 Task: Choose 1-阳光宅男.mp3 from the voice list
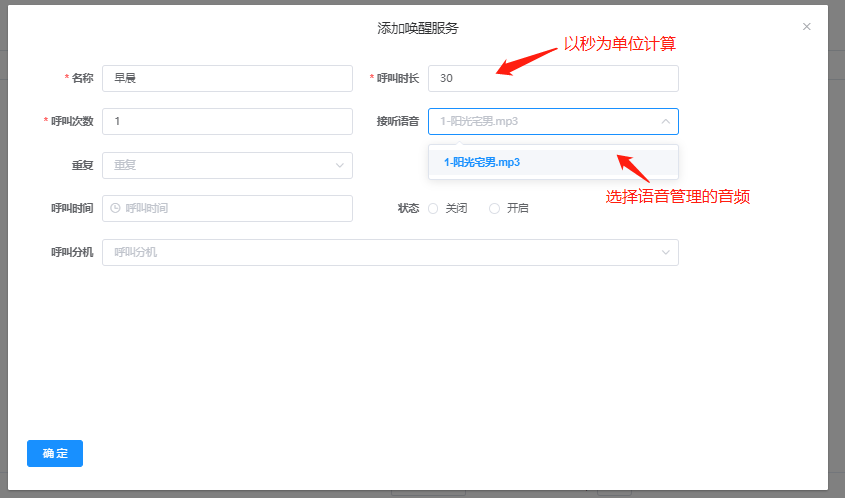[482, 162]
